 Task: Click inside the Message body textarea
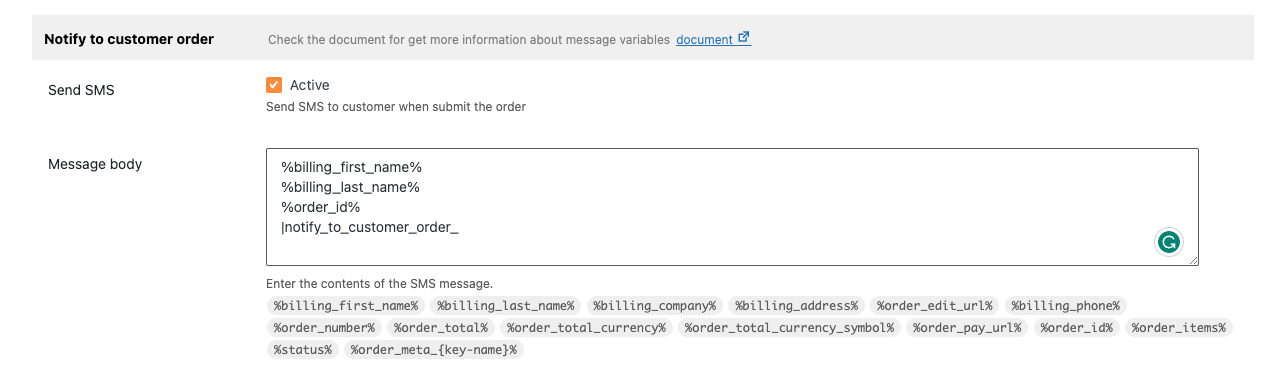(x=732, y=207)
